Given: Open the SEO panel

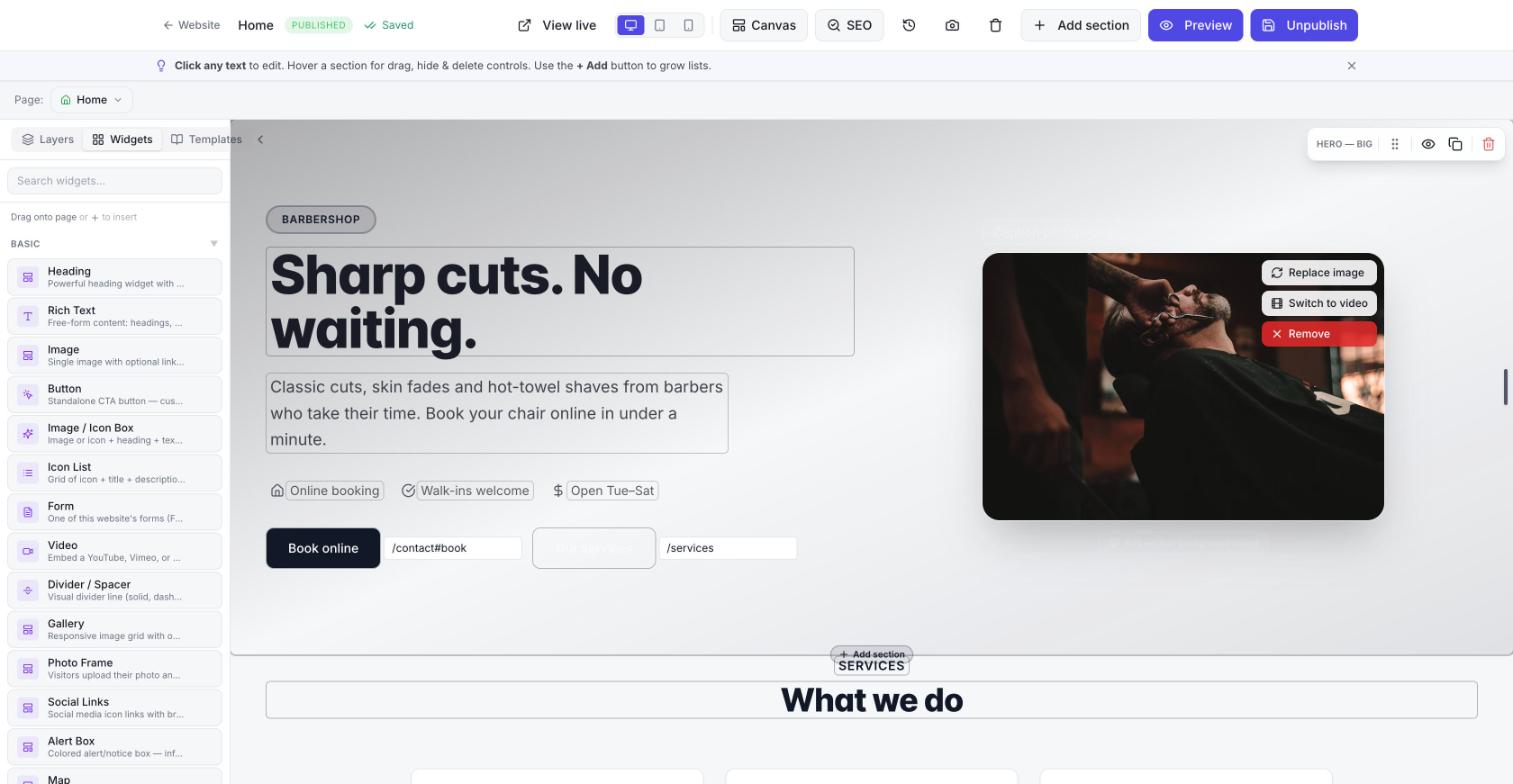Looking at the screenshot, I should [849, 25].
